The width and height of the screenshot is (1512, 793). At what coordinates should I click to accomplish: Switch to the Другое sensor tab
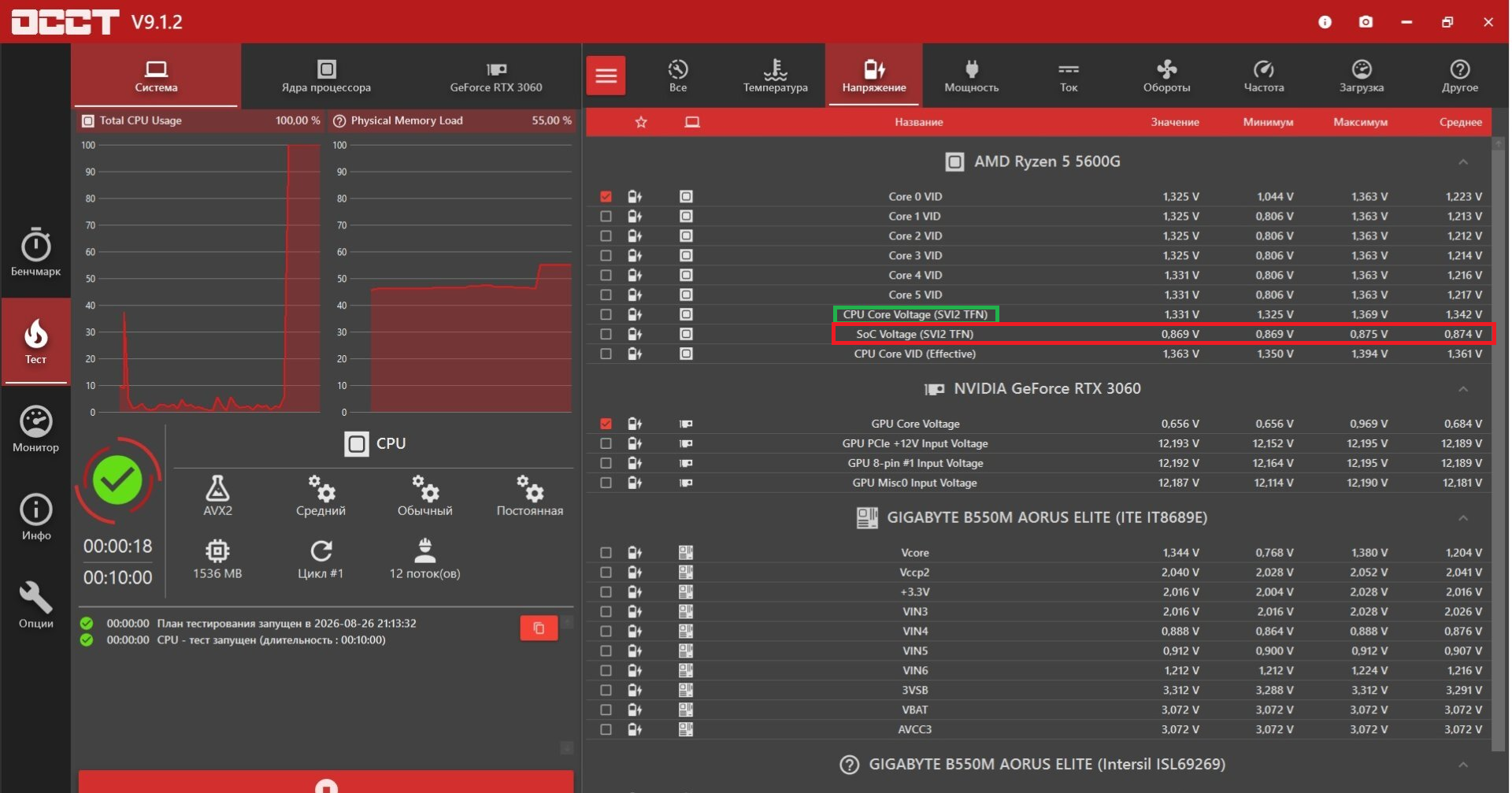pyautogui.click(x=1460, y=76)
